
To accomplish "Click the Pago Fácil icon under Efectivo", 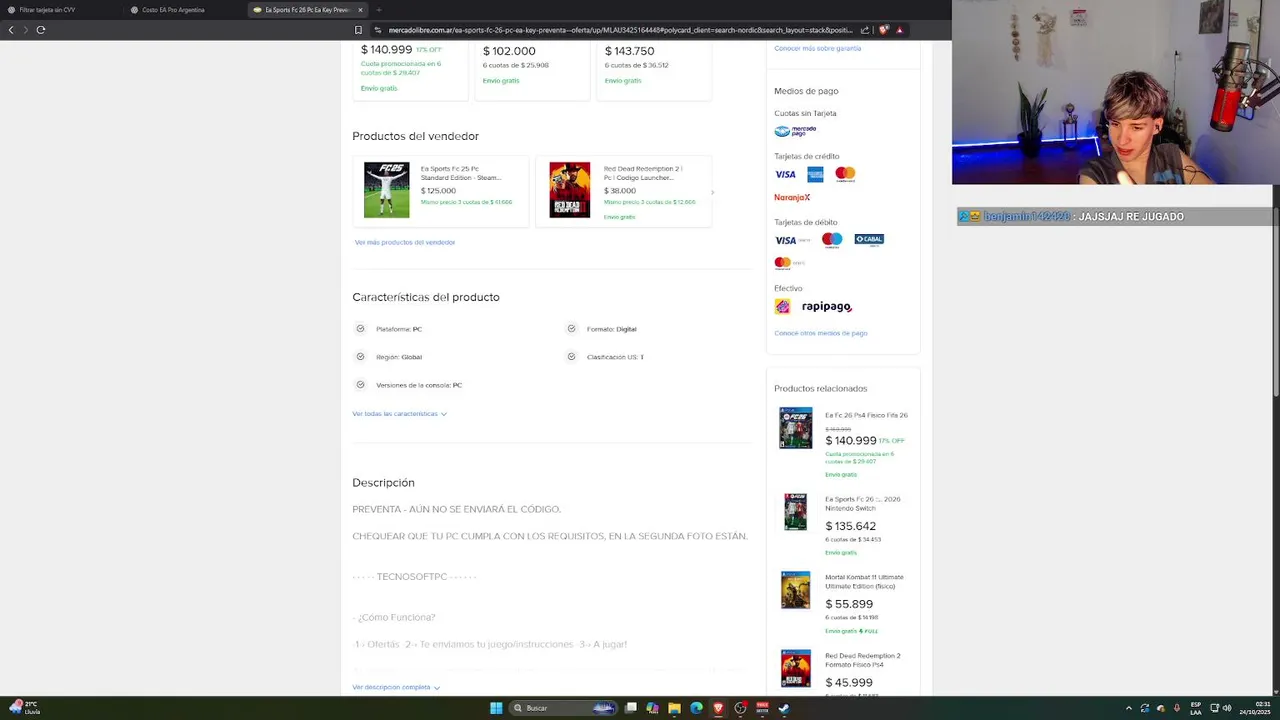I will 782,307.
